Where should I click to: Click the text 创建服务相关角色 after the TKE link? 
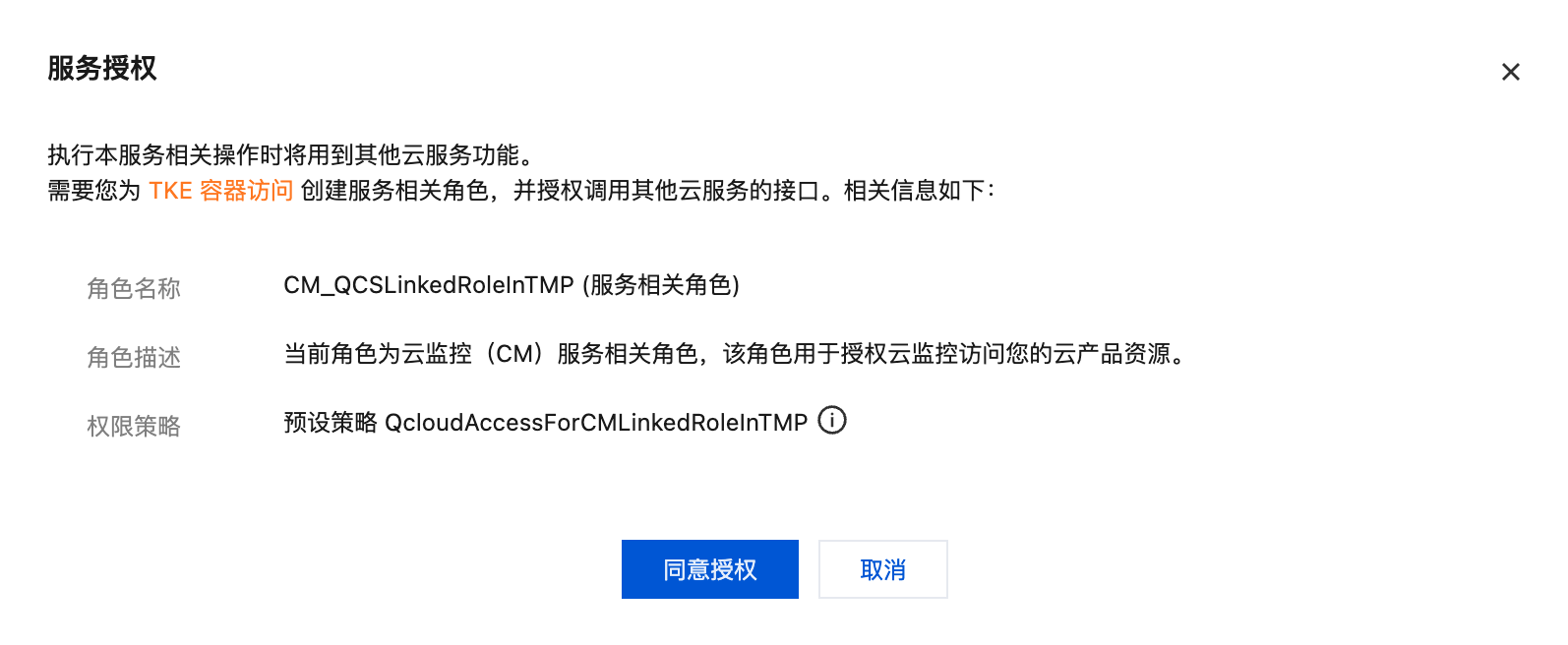394,191
